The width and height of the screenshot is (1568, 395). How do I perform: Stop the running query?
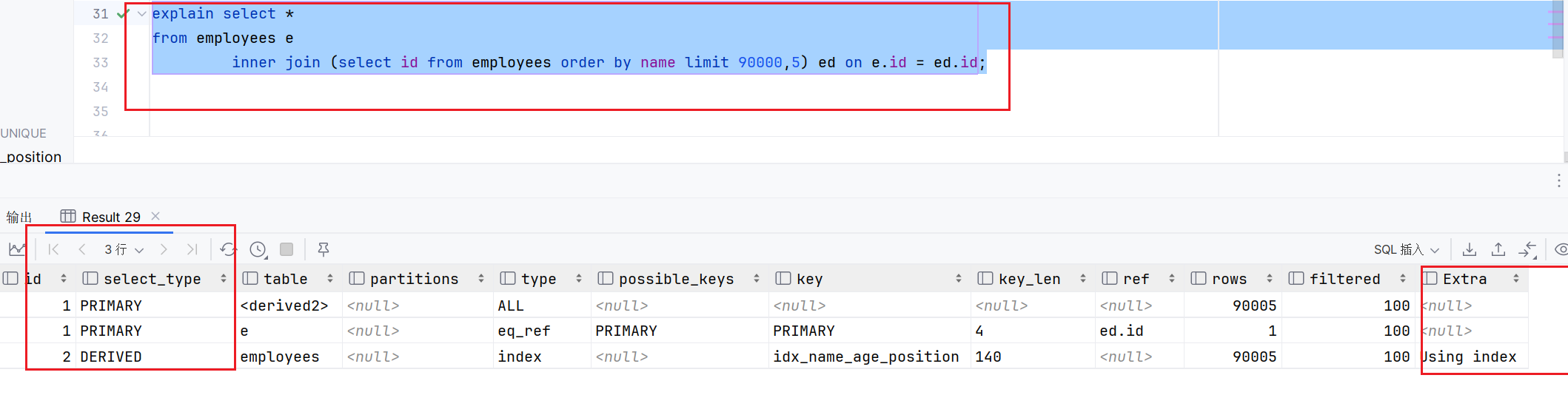(x=287, y=250)
